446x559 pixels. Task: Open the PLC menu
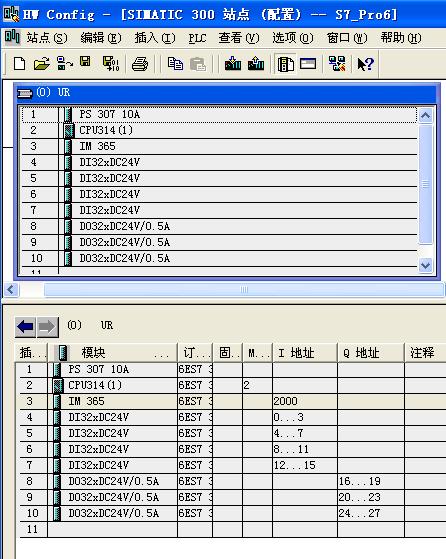tap(198, 38)
